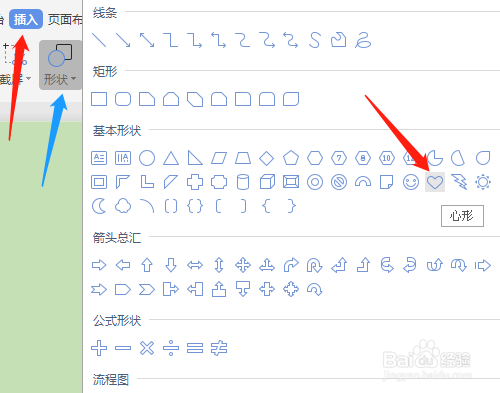Select the not-equal sign formula shape

pyautogui.click(x=219, y=348)
